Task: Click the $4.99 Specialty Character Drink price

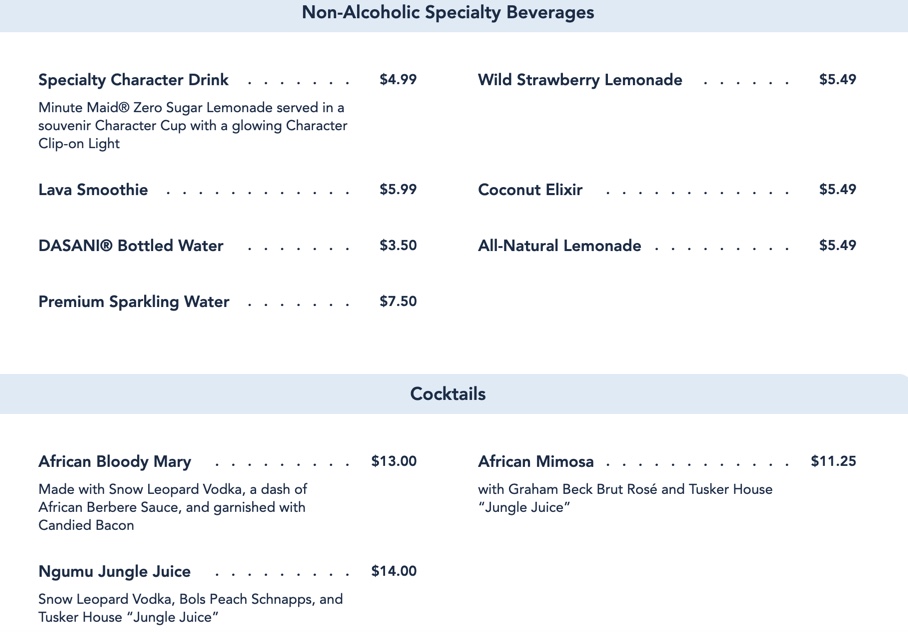Action: tap(398, 80)
